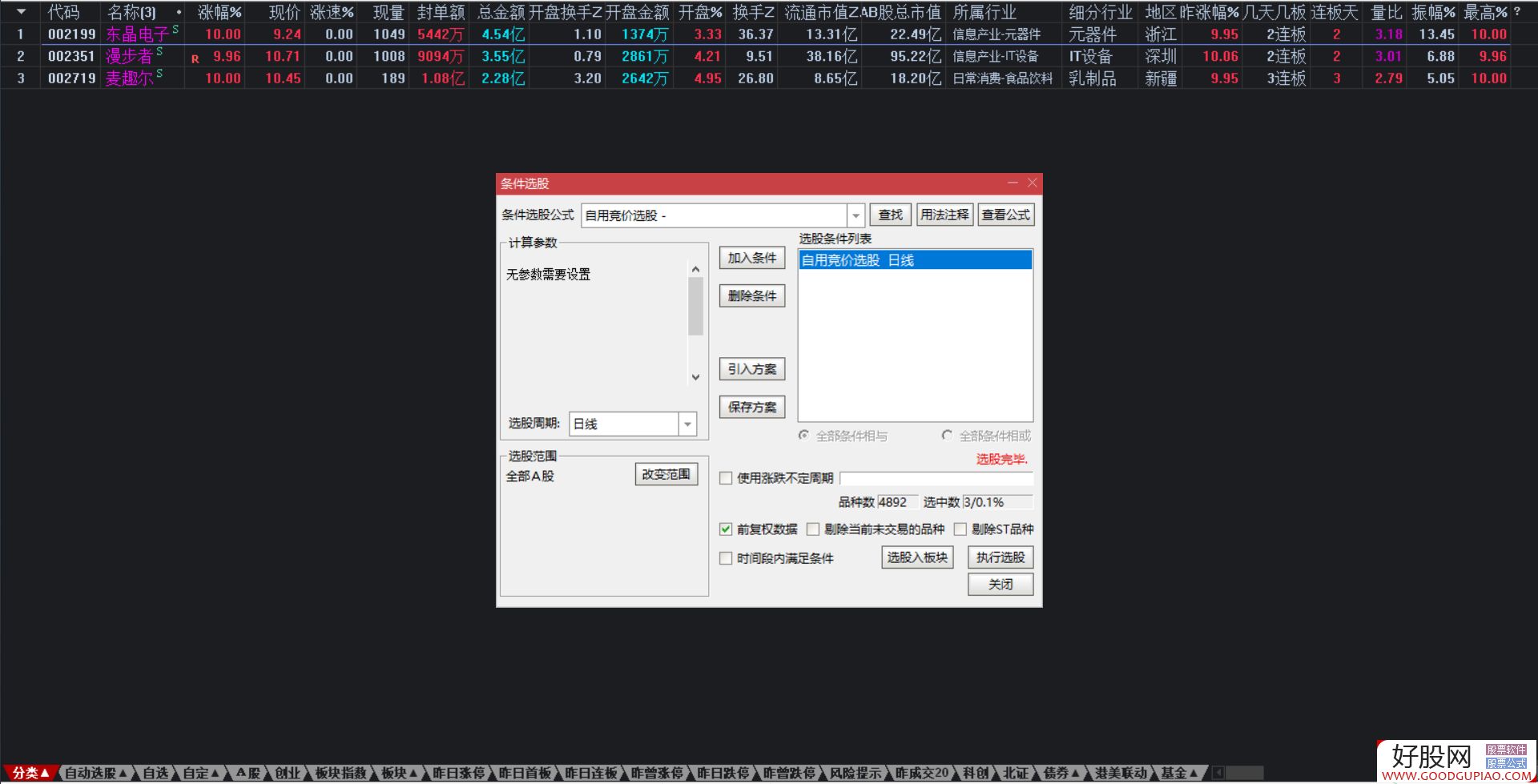Screen dimensions: 1538x784
Task: Enable 时间段内满足条件 checkbox
Action: (726, 558)
